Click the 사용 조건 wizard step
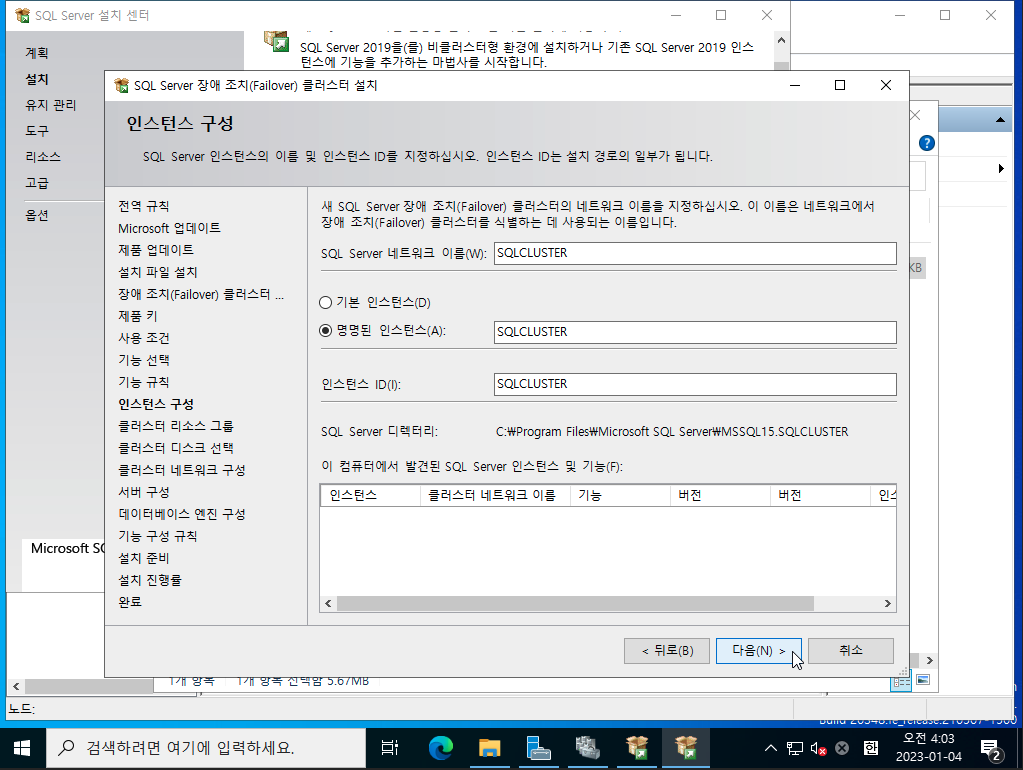Image resolution: width=1023 pixels, height=770 pixels. tap(144, 338)
